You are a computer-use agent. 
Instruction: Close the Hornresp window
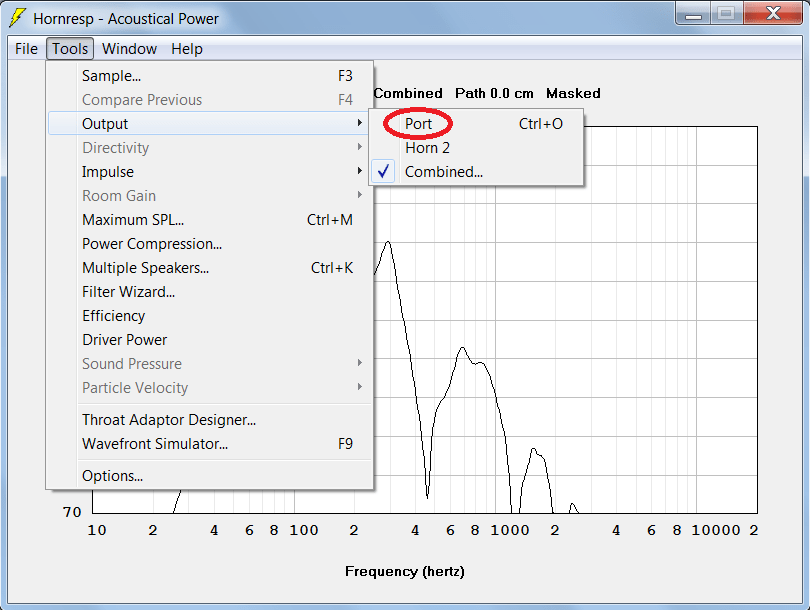773,13
